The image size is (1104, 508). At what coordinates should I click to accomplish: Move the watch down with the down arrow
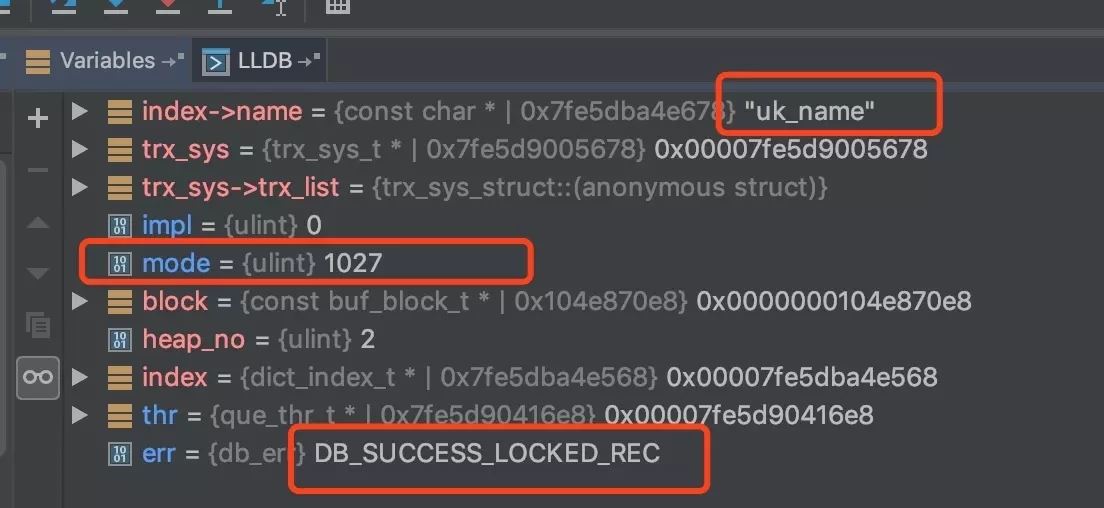(x=38, y=273)
